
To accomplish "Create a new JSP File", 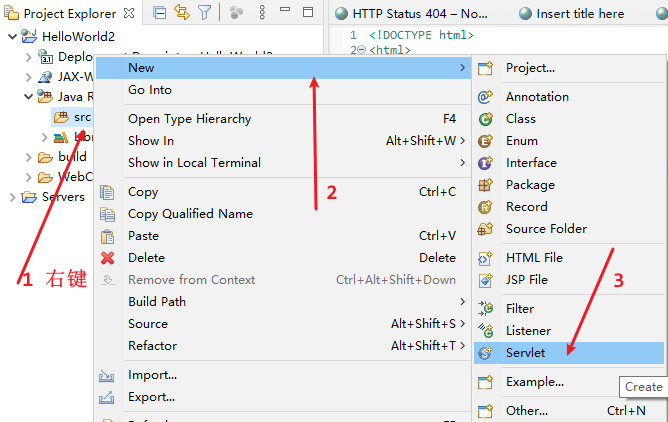I will [x=569, y=280].
